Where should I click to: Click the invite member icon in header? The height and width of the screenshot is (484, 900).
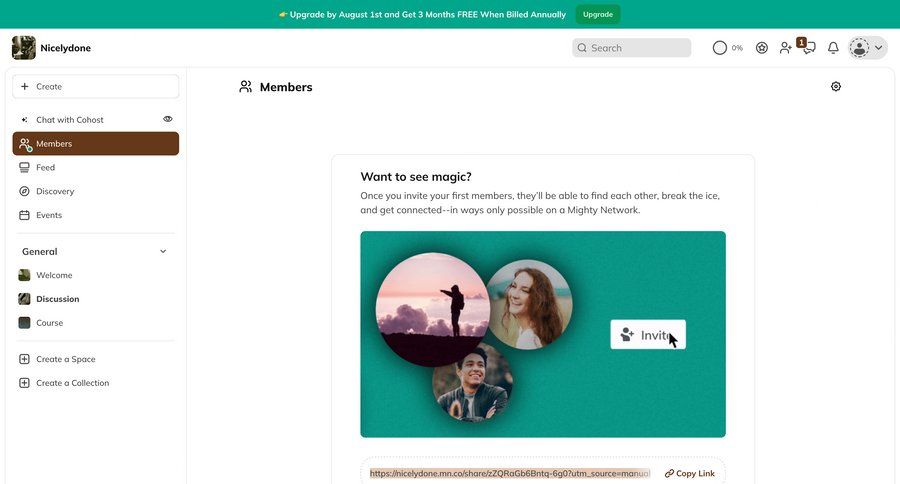pyautogui.click(x=785, y=48)
